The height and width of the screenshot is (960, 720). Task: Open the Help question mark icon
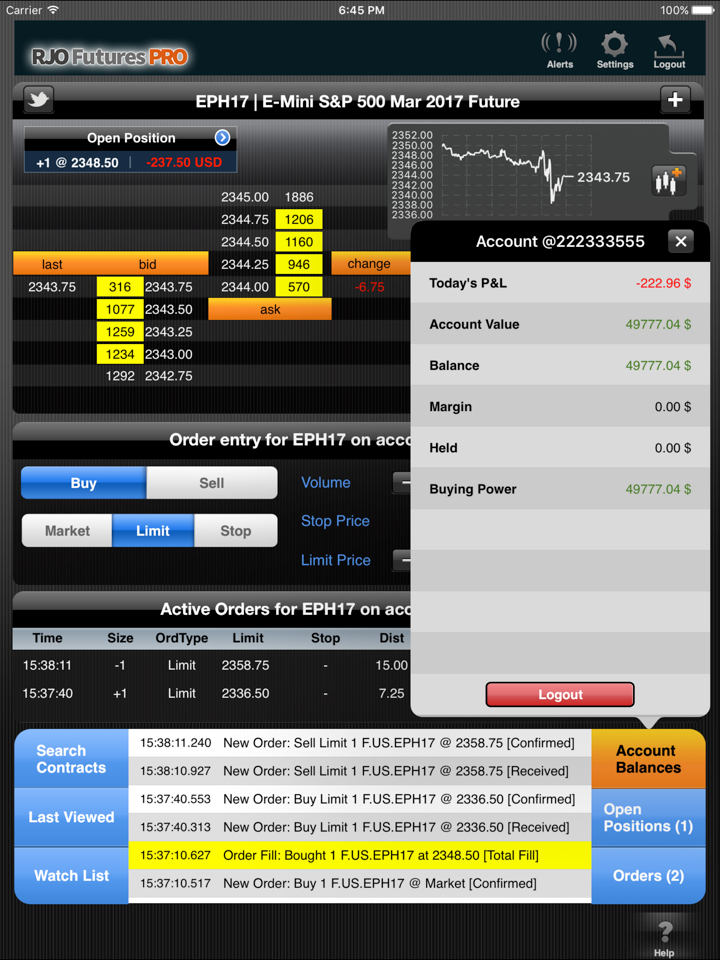664,935
